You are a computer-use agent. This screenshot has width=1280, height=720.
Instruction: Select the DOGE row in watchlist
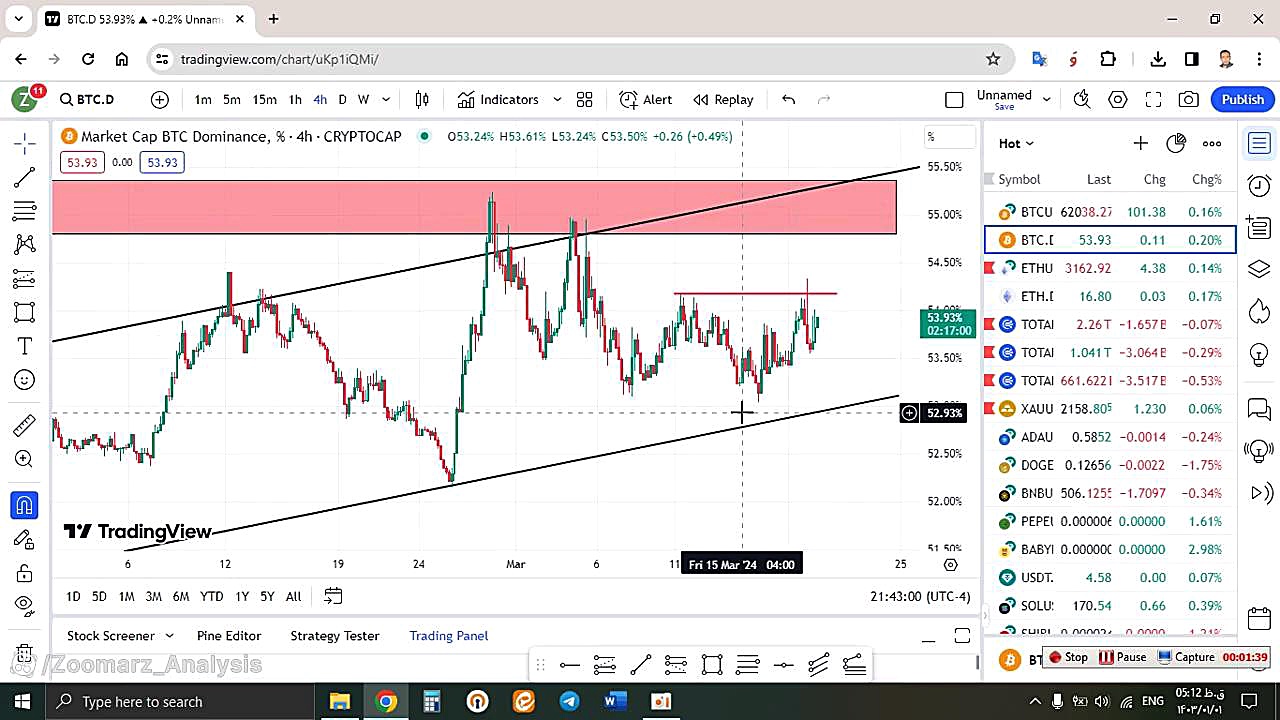click(1110, 465)
